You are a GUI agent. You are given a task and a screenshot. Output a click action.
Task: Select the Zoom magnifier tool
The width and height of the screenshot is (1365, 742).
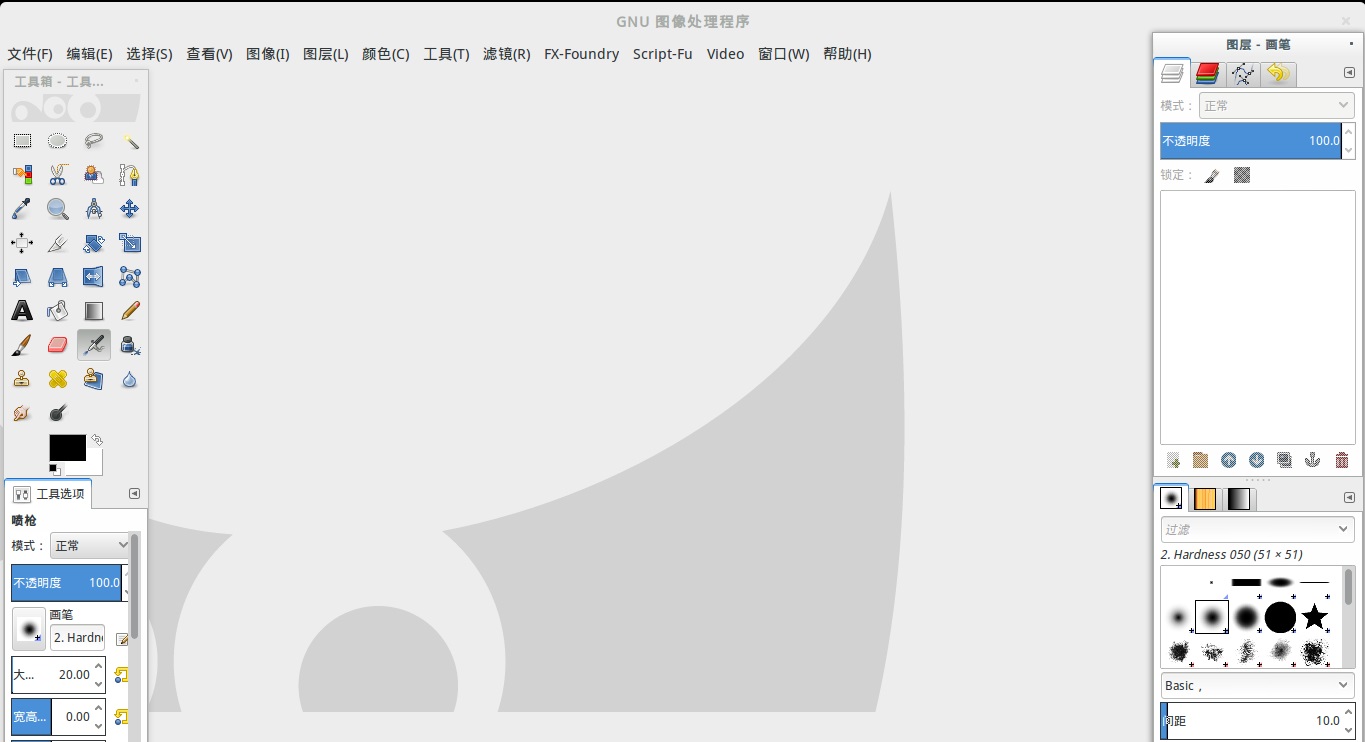point(58,209)
